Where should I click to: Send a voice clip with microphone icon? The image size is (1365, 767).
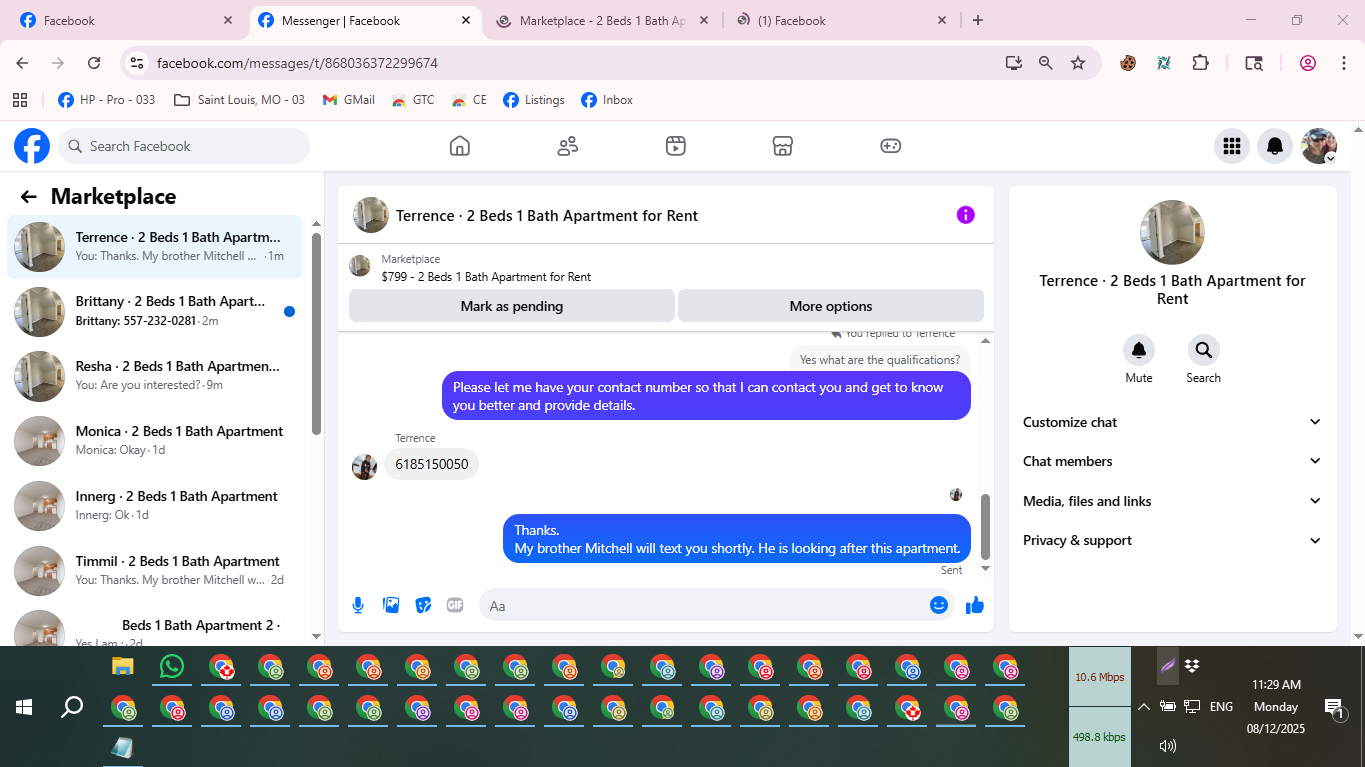click(x=358, y=605)
